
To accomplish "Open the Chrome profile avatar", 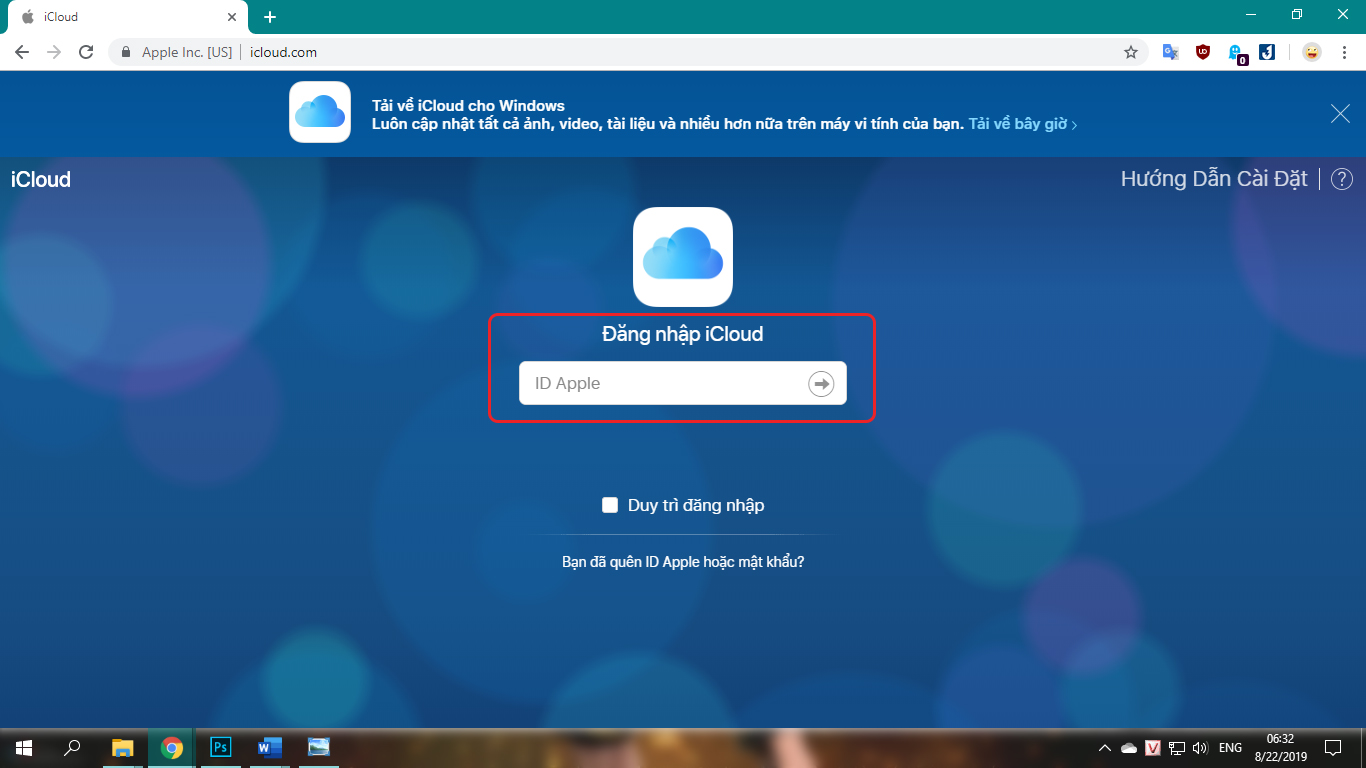I will (x=1311, y=52).
